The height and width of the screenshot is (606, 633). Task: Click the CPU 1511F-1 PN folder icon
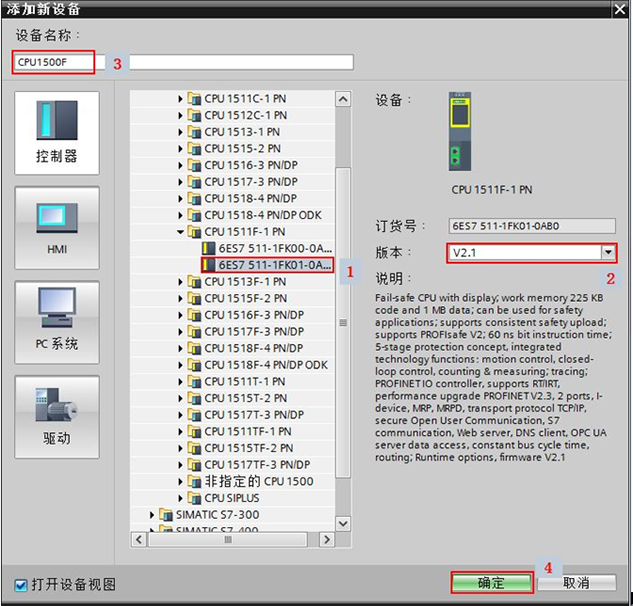(194, 232)
